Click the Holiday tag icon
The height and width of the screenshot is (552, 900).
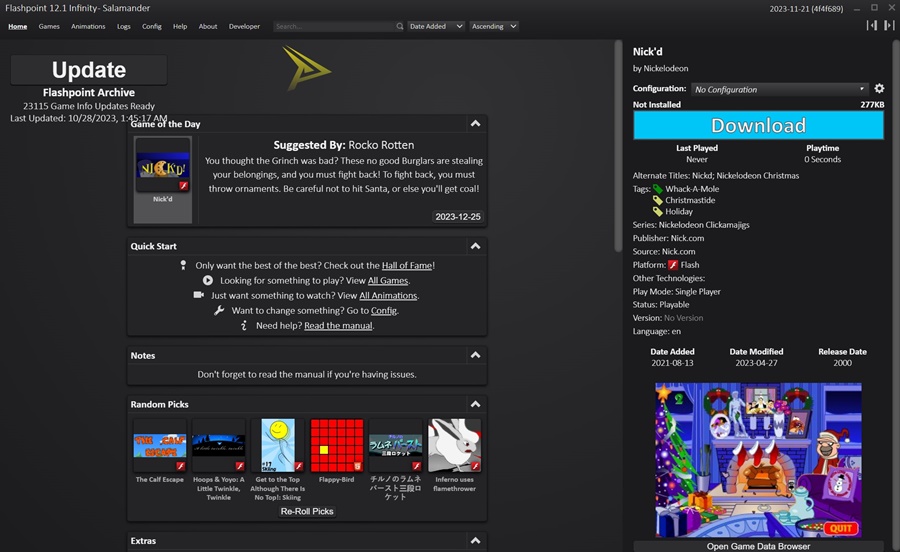658,212
